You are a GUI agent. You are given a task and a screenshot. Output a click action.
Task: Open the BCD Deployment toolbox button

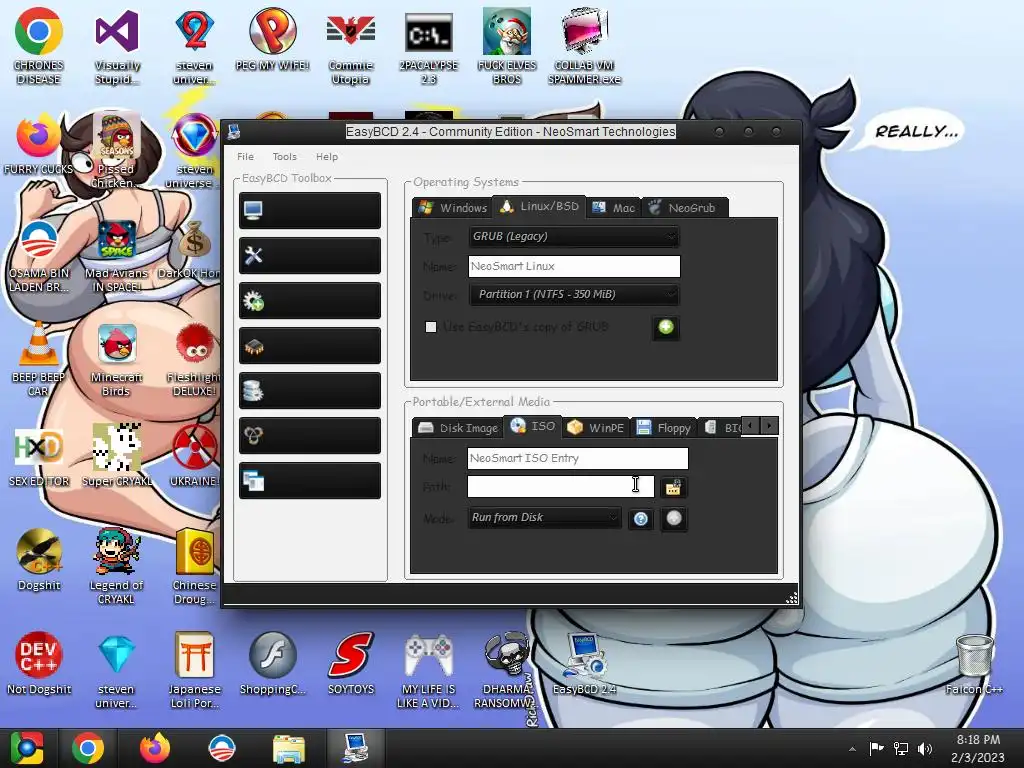(x=310, y=436)
